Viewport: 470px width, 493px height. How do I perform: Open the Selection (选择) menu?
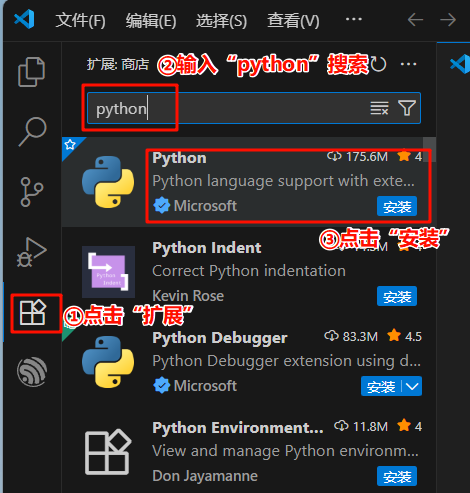tap(221, 21)
